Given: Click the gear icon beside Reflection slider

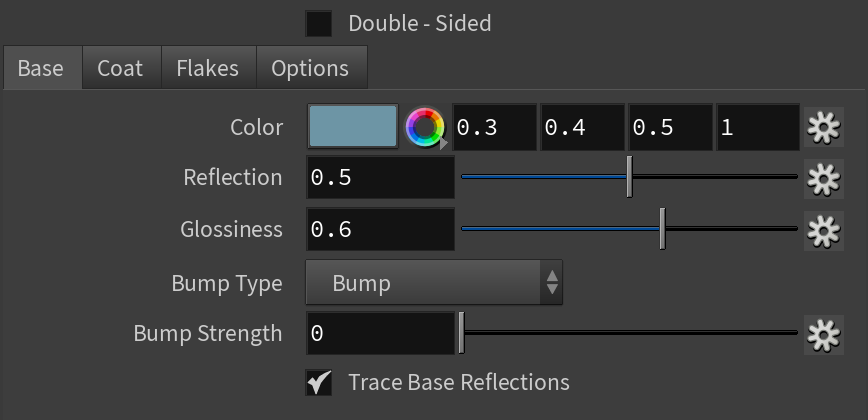Looking at the screenshot, I should 824,179.
